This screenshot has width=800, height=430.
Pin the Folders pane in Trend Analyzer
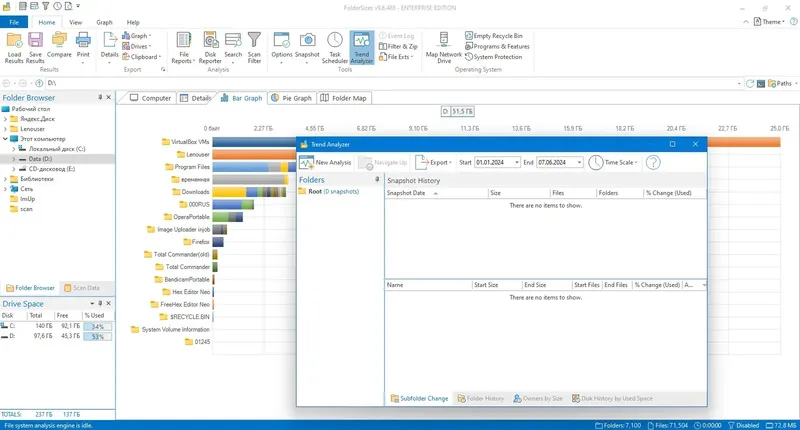pos(377,180)
